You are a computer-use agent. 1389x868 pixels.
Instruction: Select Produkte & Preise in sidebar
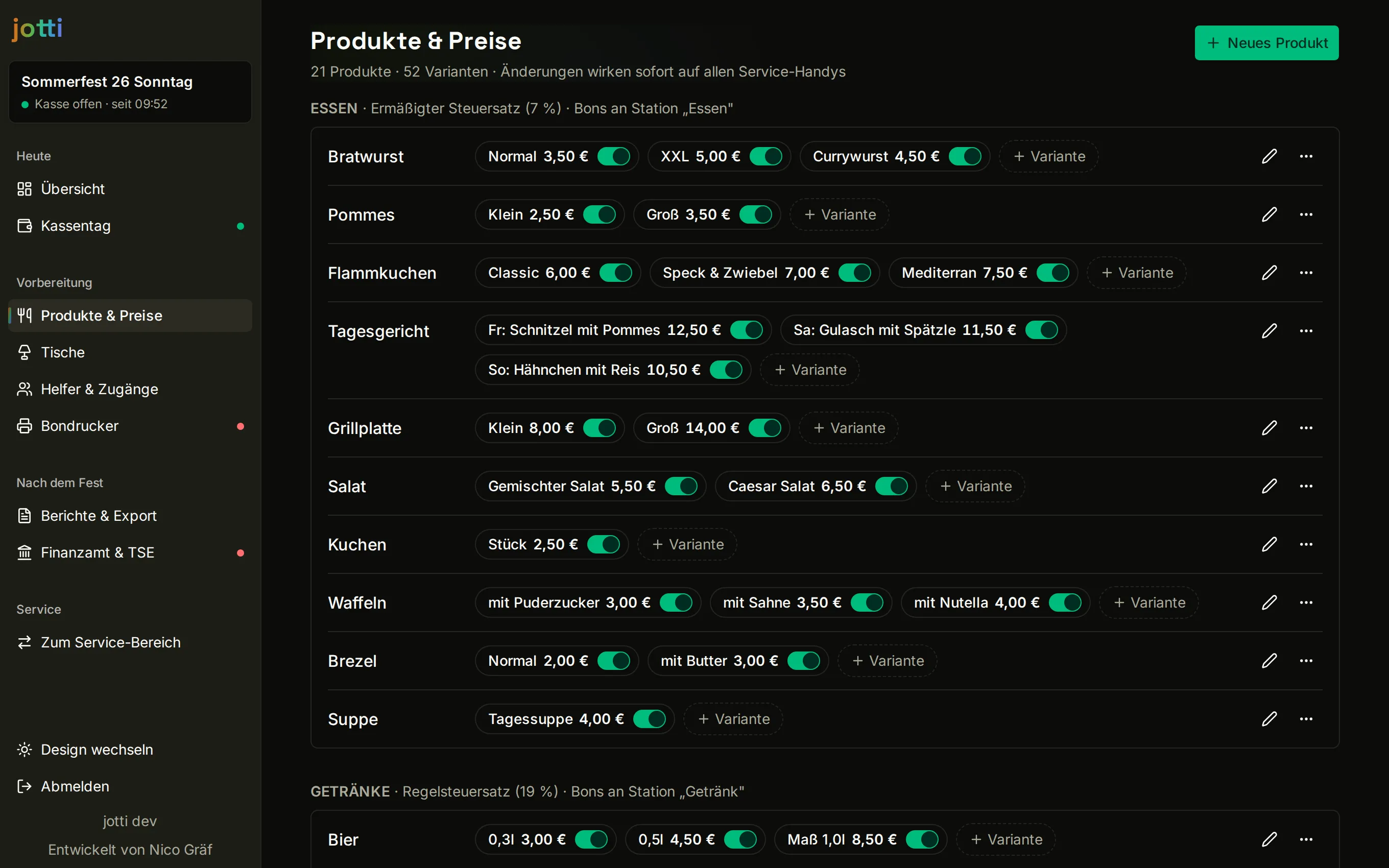(x=130, y=315)
